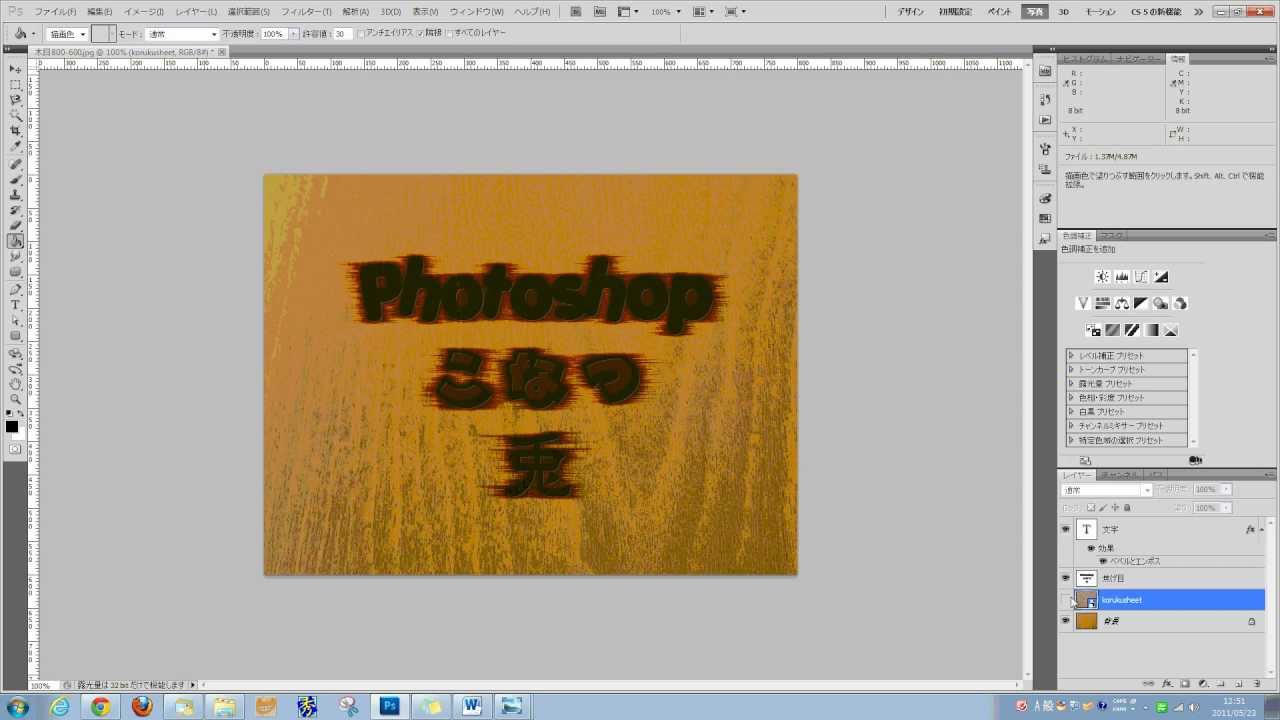Open the layer blend mode dropdown
The height and width of the screenshot is (720, 1280).
(x=1107, y=490)
